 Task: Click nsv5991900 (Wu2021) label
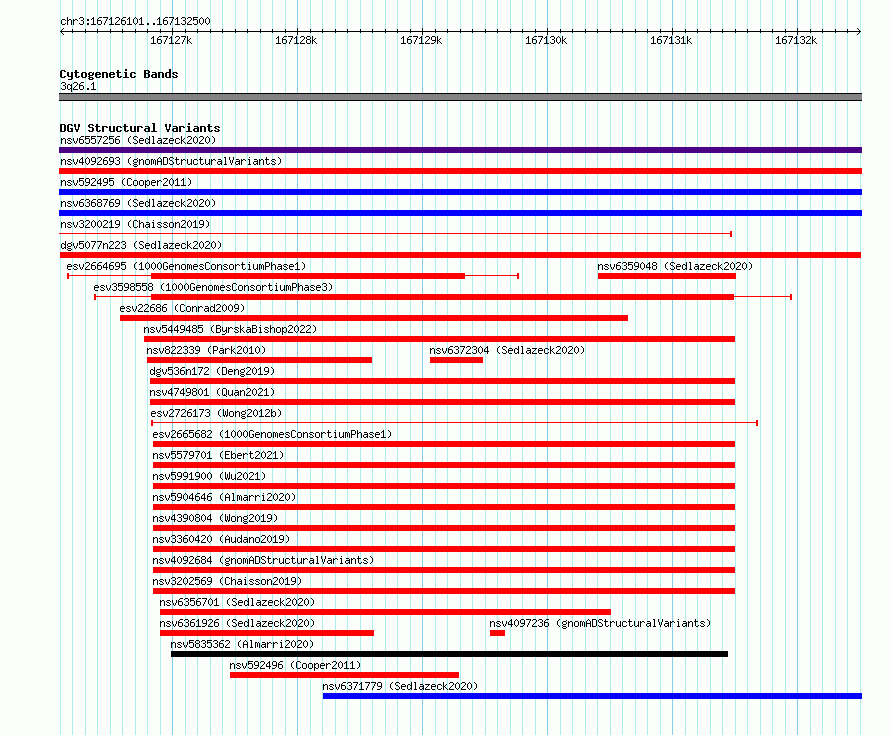[x=209, y=476]
